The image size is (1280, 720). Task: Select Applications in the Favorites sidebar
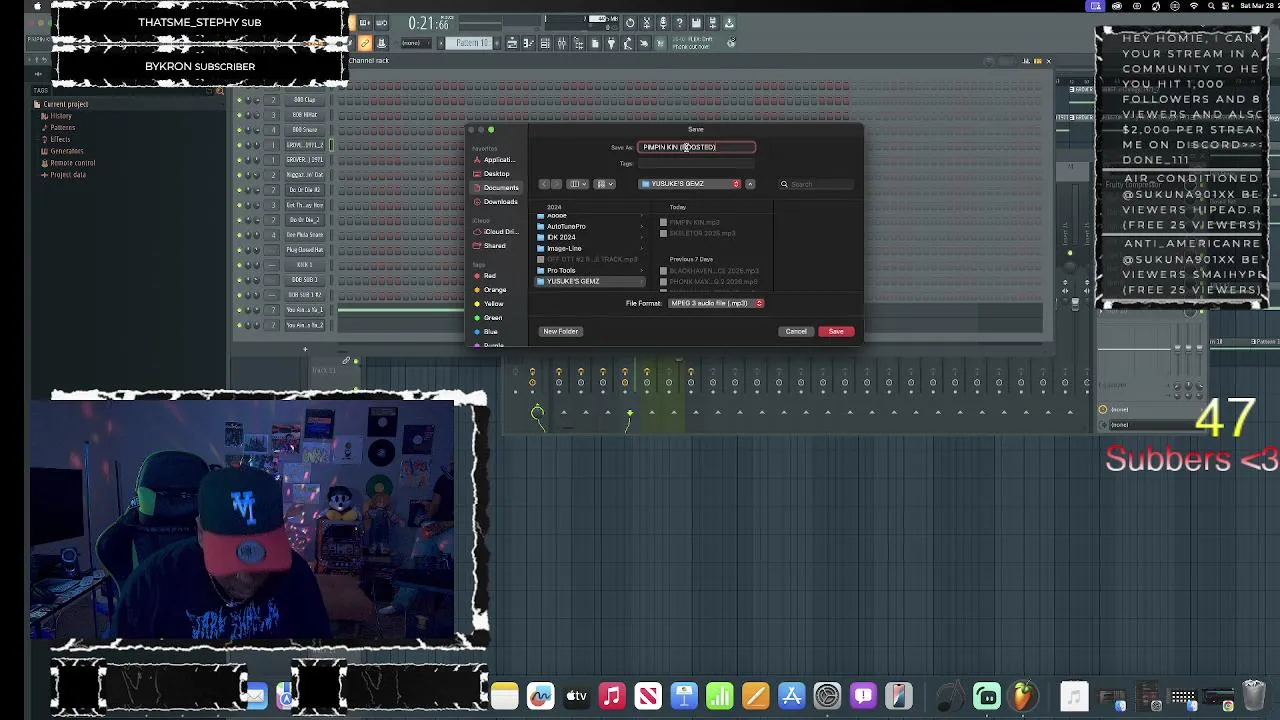point(494,160)
